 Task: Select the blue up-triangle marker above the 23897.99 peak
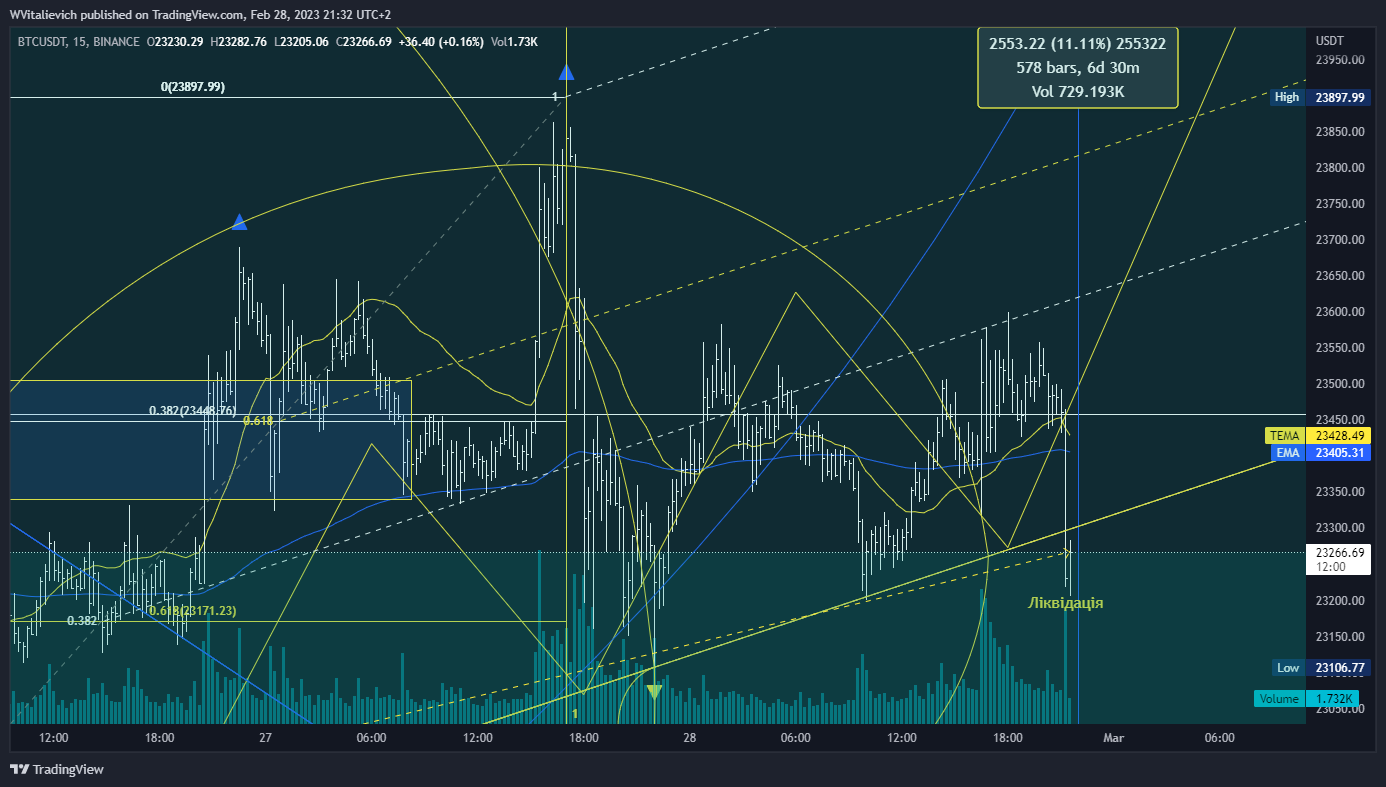[x=567, y=73]
